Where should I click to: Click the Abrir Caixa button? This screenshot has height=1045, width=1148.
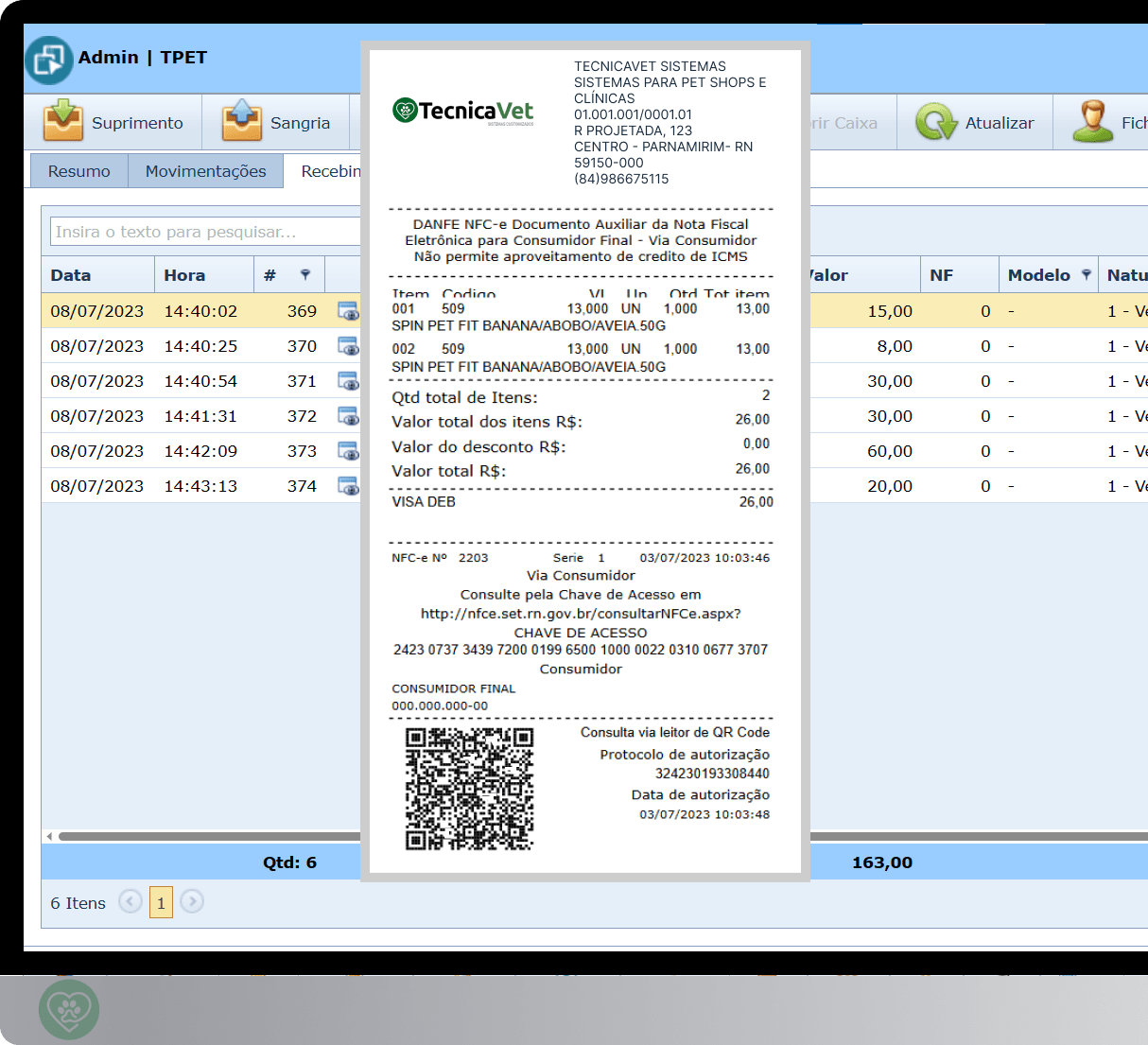tap(846, 121)
